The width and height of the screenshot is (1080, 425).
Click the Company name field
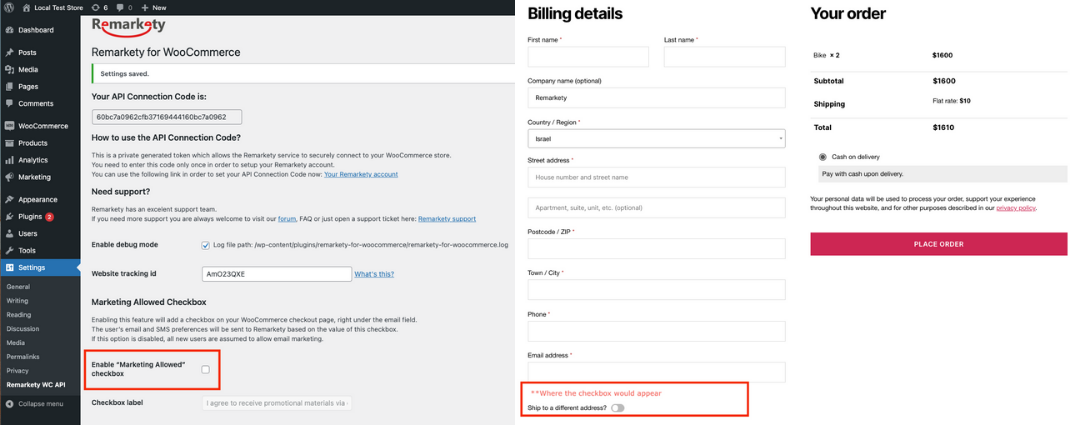point(656,98)
